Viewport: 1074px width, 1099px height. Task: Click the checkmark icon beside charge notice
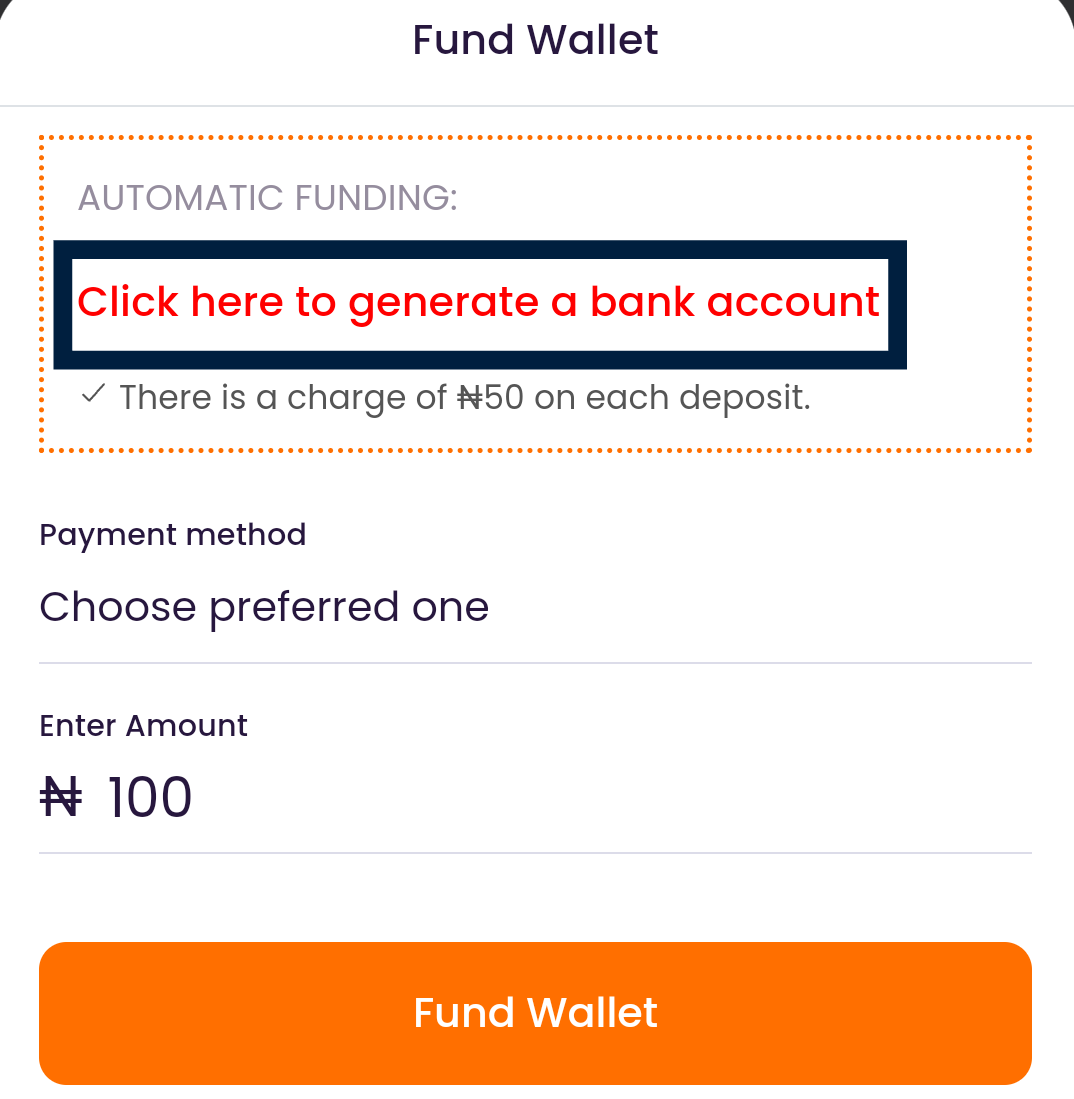pyautogui.click(x=93, y=396)
